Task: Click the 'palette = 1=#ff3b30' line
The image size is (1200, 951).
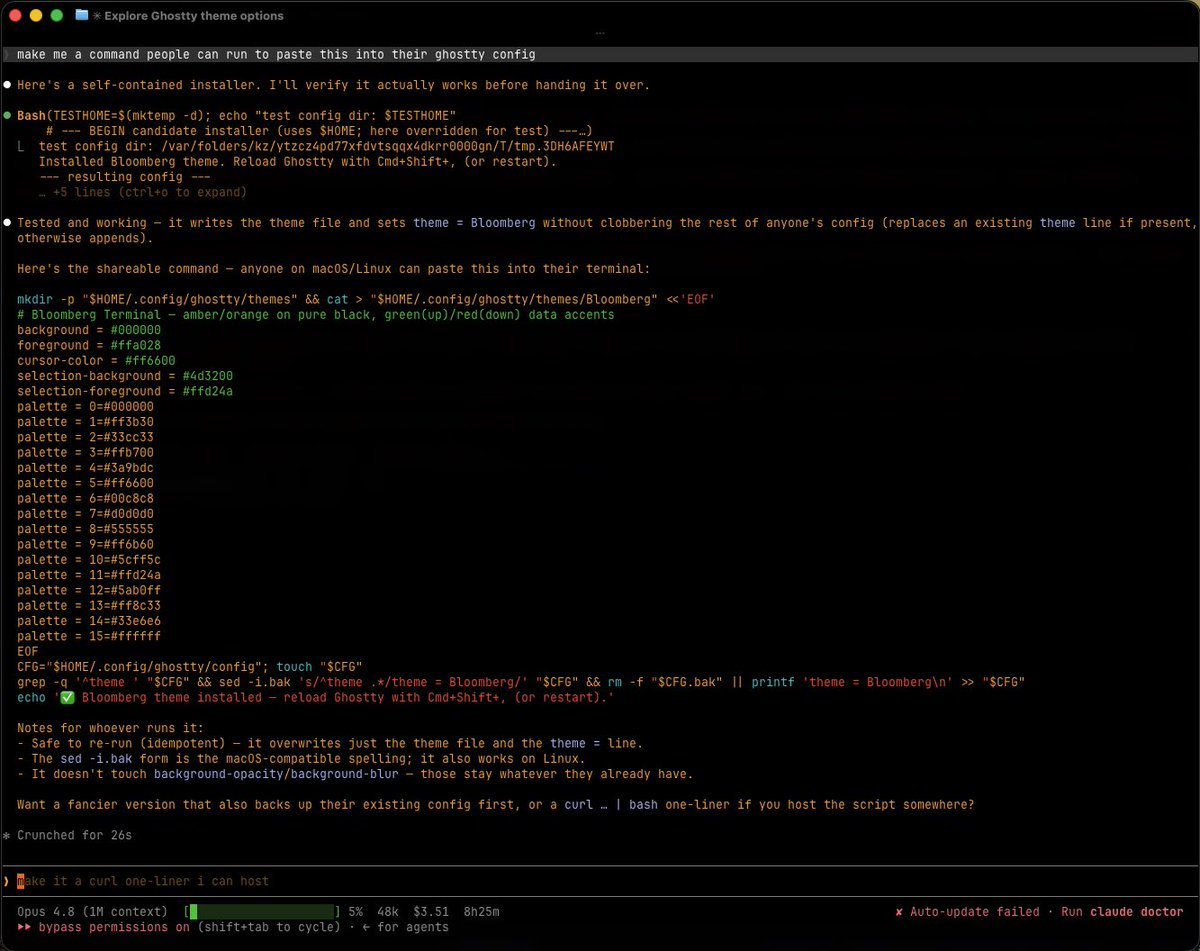Action: pos(85,422)
